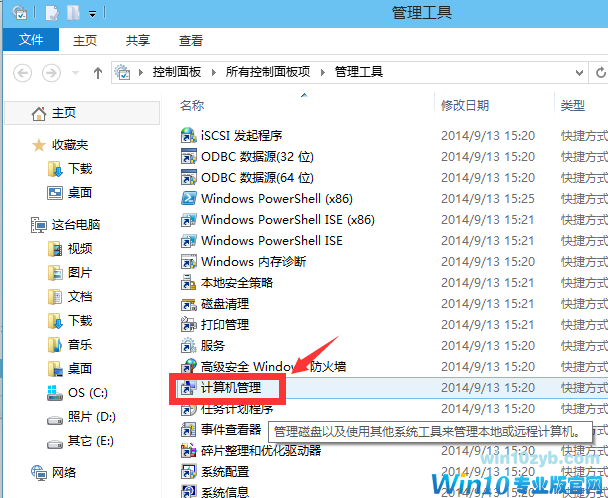Expand the arrow after 所有控制面板项 breadcrumb
This screenshot has height=498, width=608.
[323, 72]
